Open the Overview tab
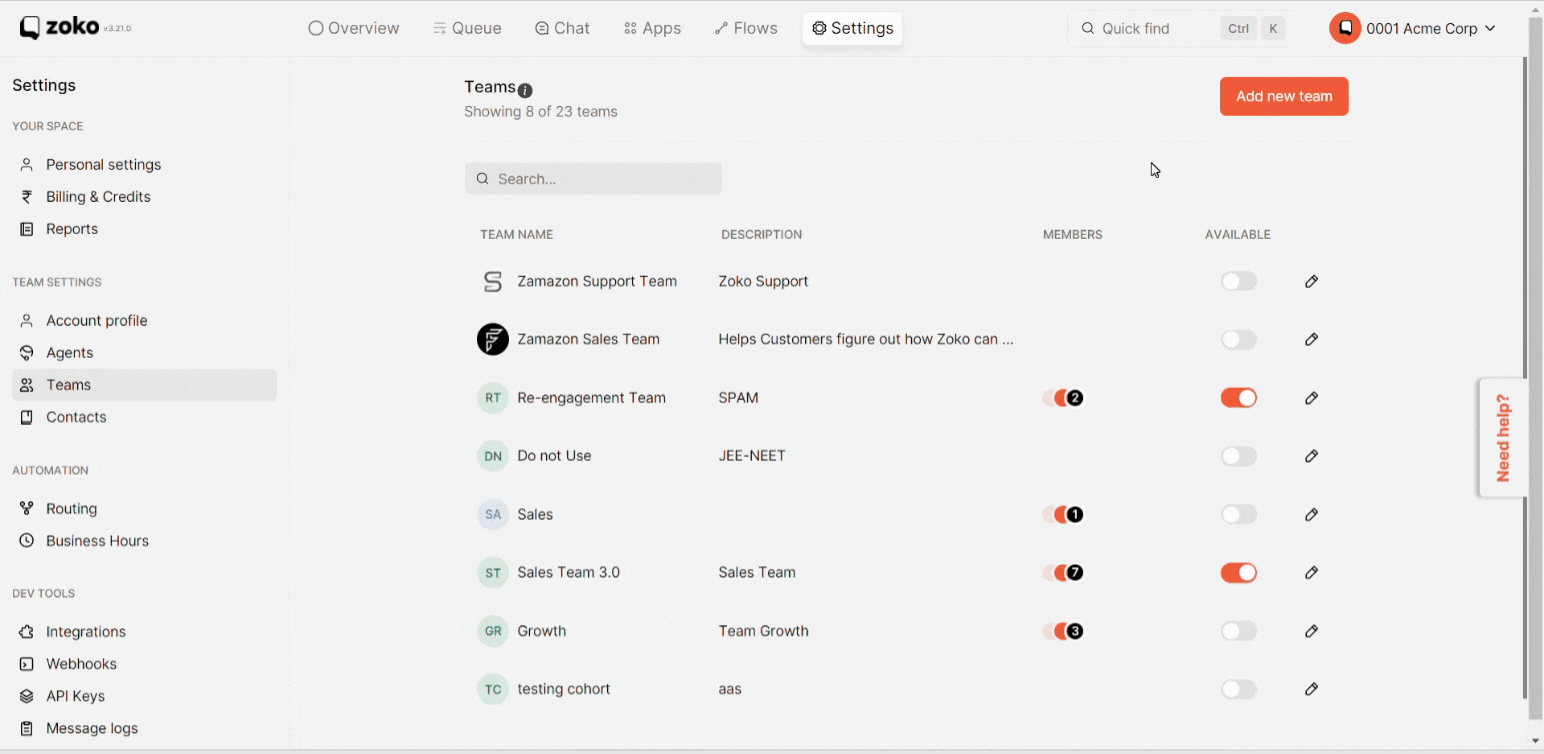Image resolution: width=1544 pixels, height=754 pixels. coord(353,28)
